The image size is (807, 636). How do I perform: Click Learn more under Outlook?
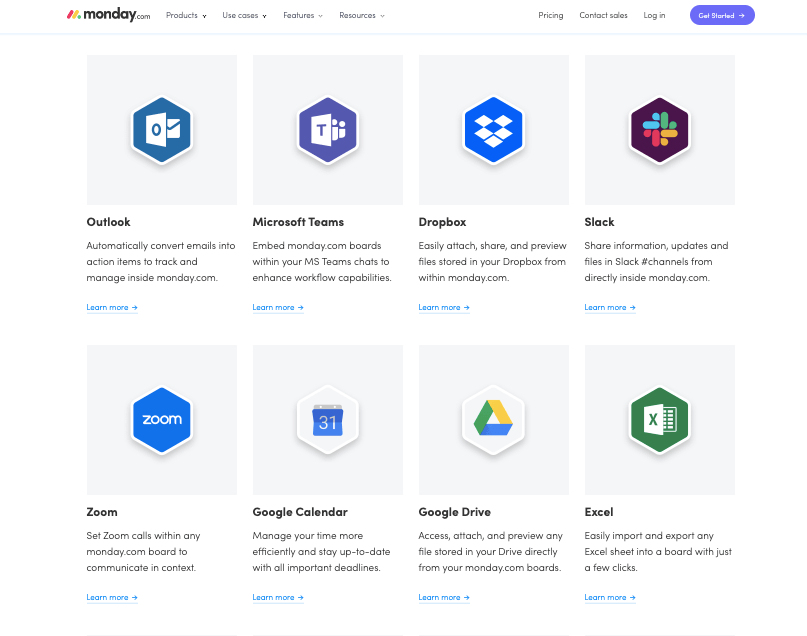112,307
